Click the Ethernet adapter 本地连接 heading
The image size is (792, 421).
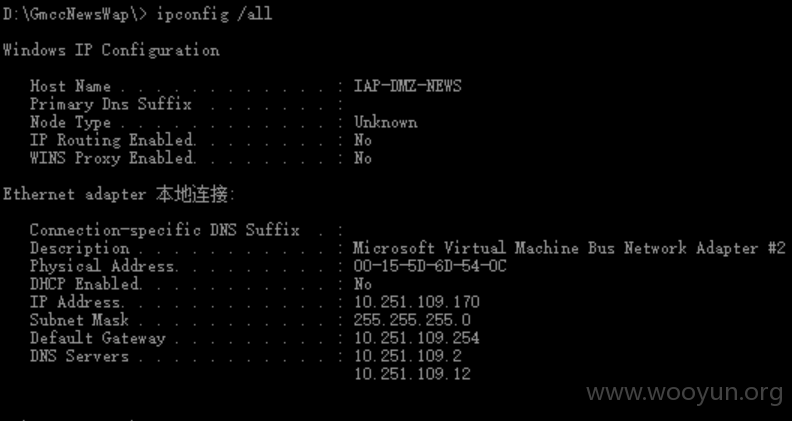[x=119, y=194]
